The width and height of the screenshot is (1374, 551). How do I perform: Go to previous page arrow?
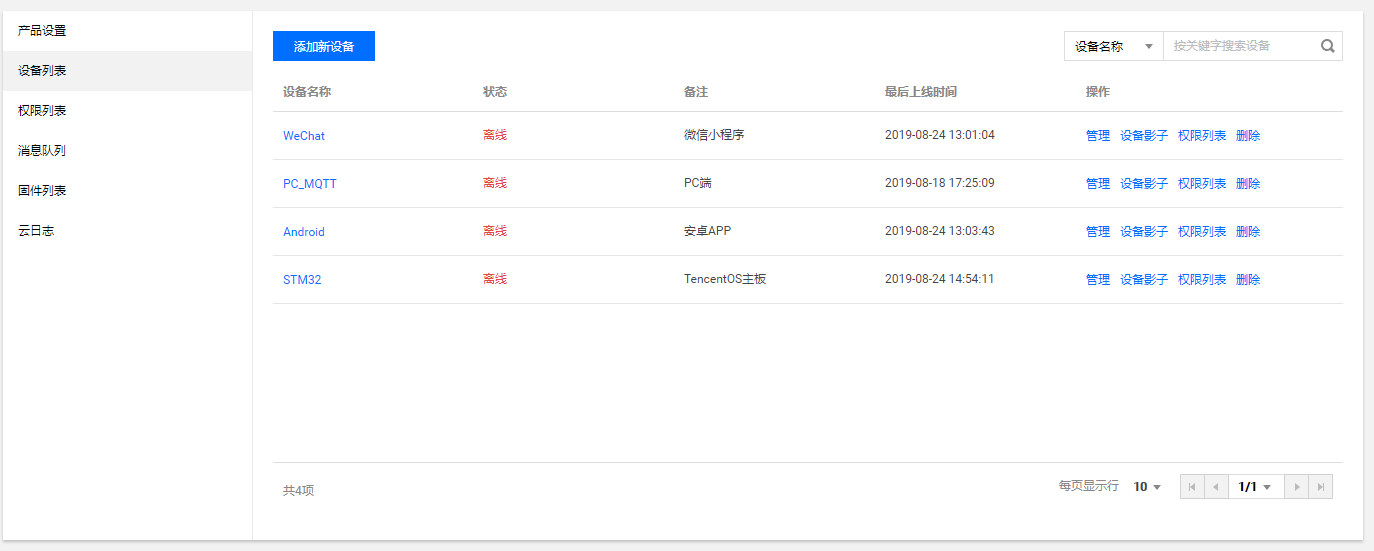pyautogui.click(x=1216, y=487)
